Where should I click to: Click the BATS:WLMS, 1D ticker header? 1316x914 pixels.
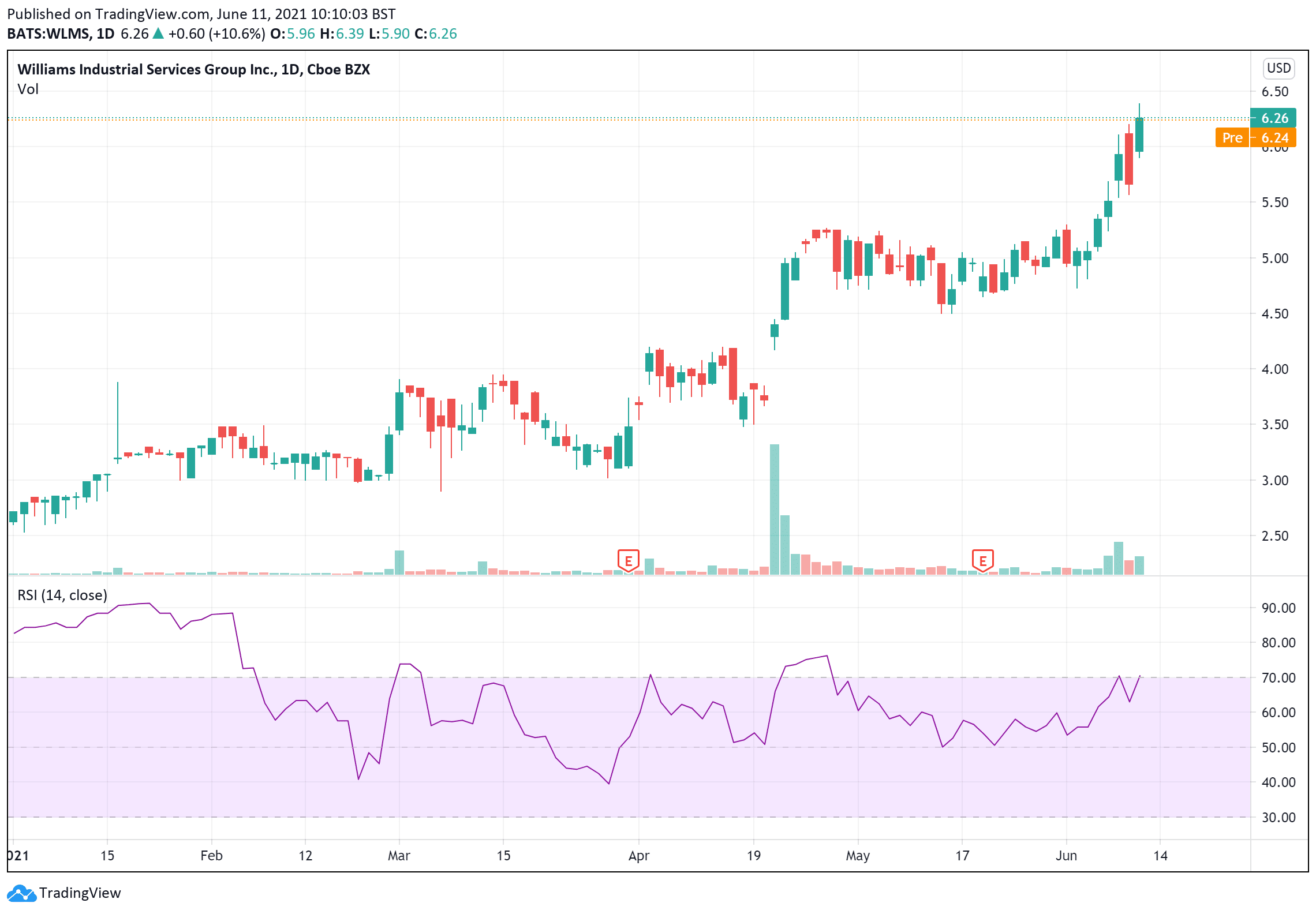point(61,33)
